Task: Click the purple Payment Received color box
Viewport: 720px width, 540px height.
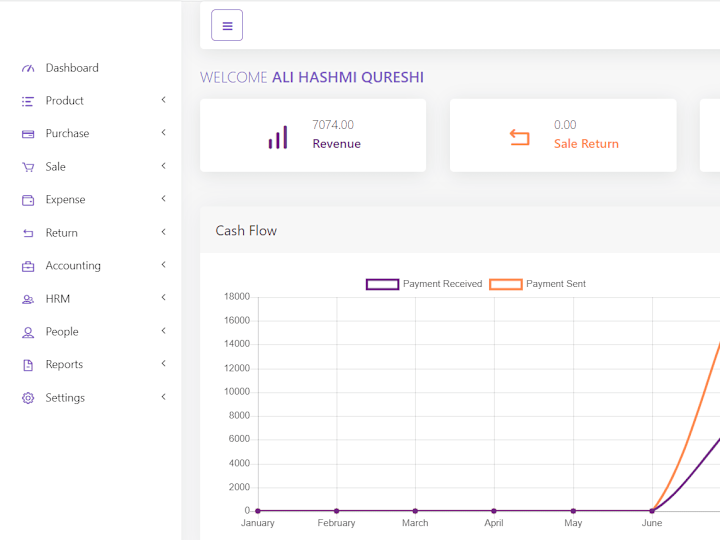Action: coord(382,284)
